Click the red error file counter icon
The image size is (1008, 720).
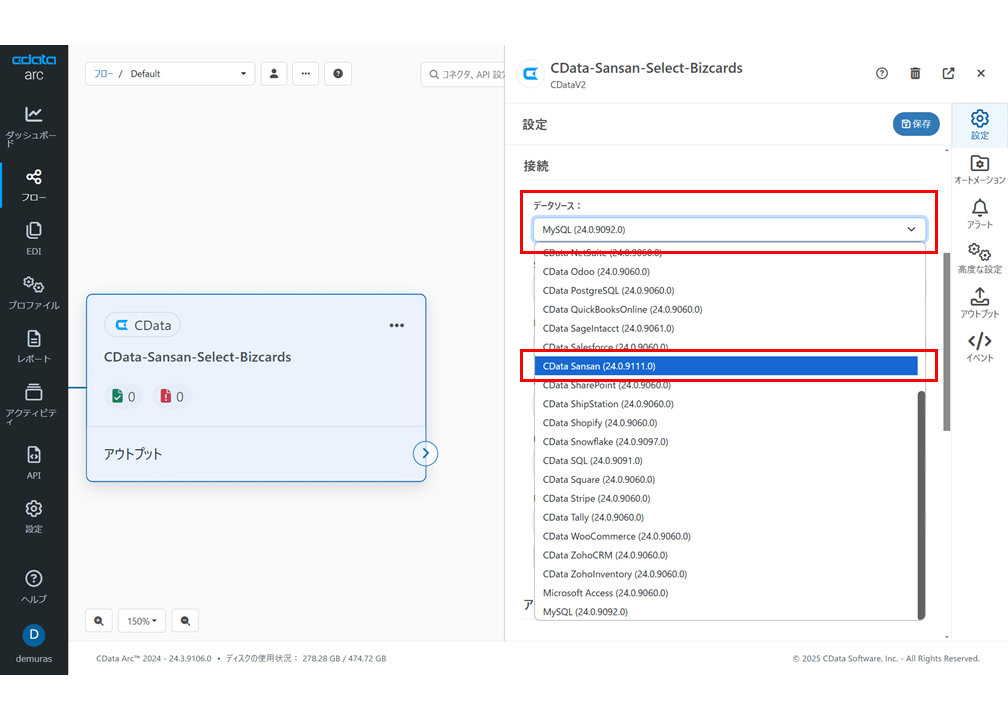coord(165,396)
